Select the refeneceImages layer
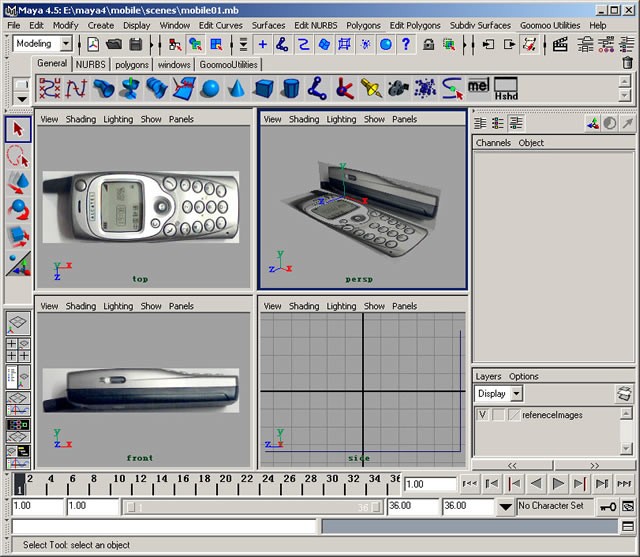Viewport: 640px width, 557px height. tap(552, 415)
